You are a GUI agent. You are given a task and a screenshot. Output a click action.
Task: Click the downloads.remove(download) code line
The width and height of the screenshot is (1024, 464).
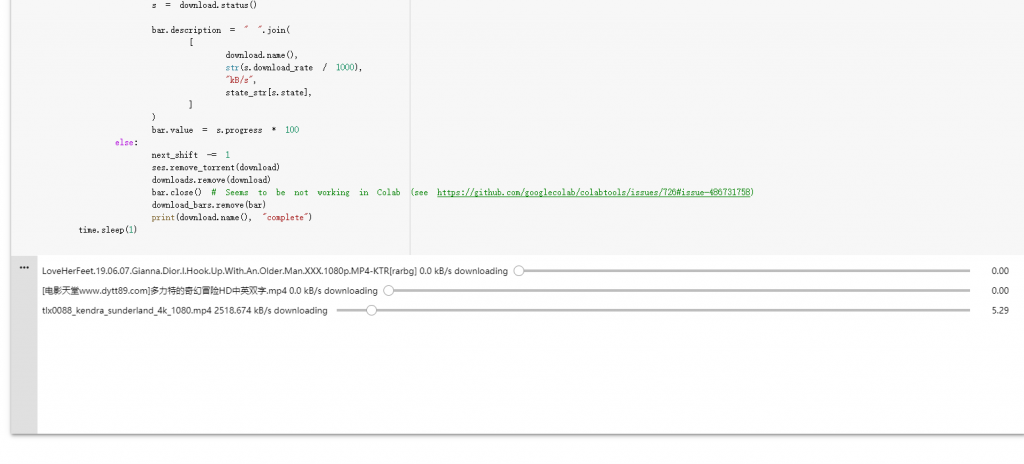point(211,180)
